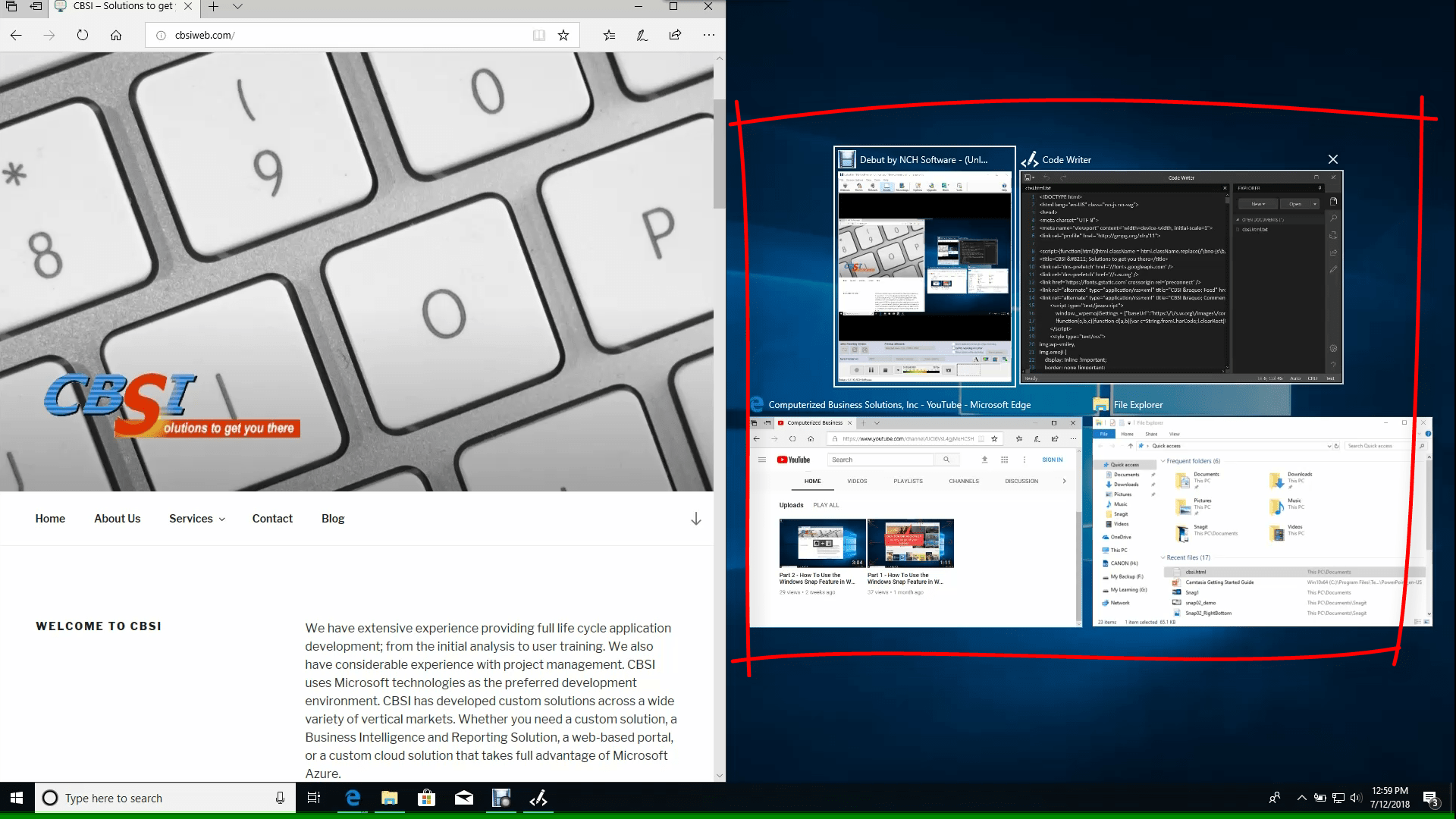Open the search panel in Code Writer sidebar
1456x819 pixels.
pyautogui.click(x=1334, y=218)
